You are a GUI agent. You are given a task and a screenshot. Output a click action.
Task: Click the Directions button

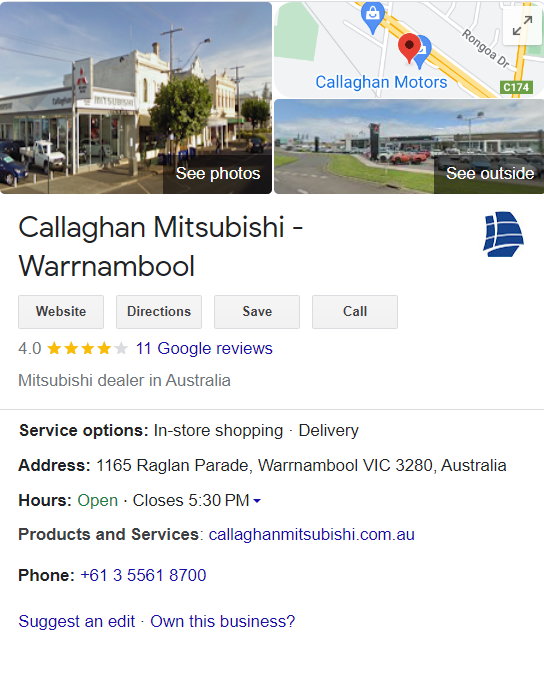point(159,312)
